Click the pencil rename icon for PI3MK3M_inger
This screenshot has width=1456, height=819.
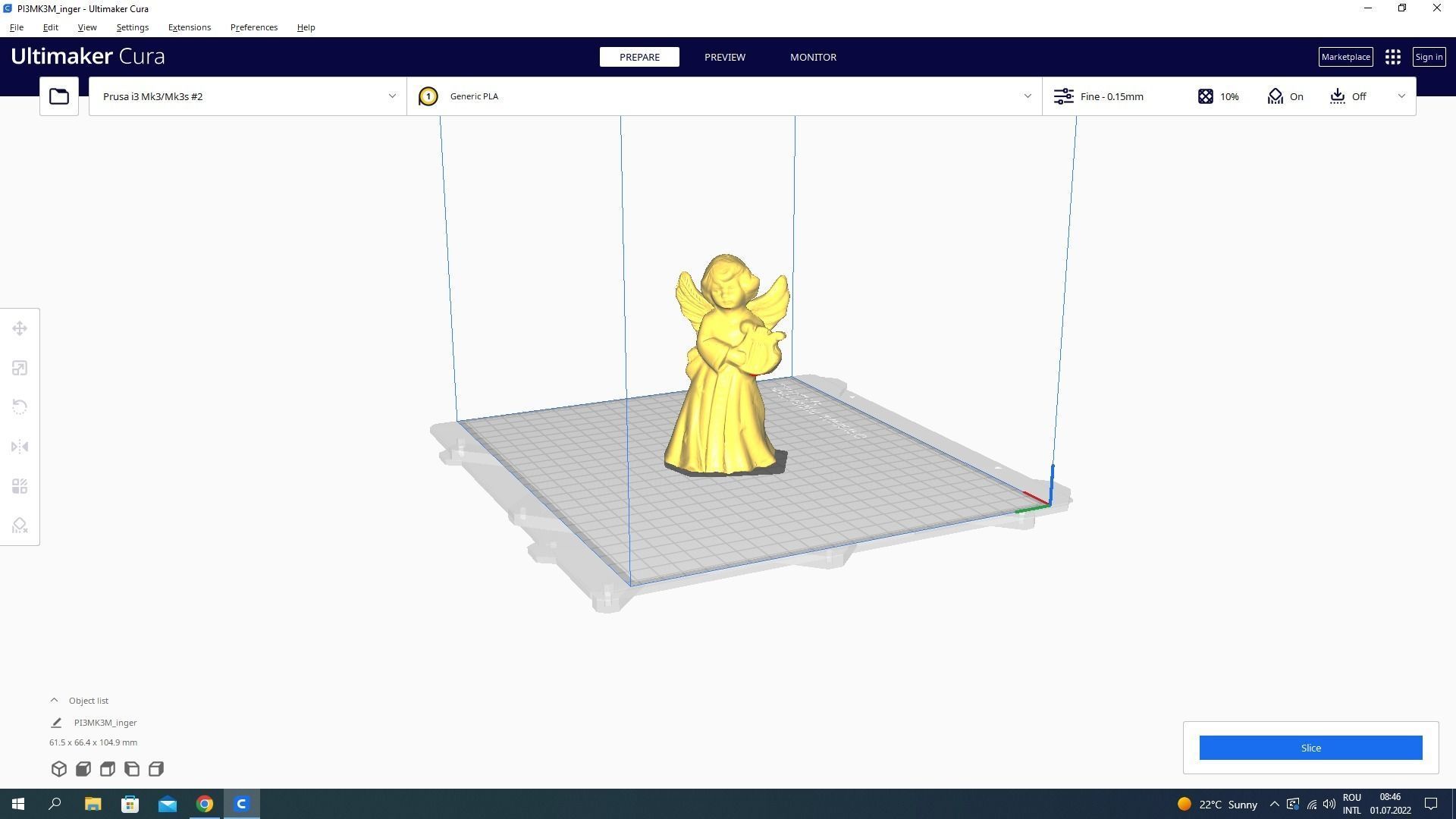click(56, 723)
